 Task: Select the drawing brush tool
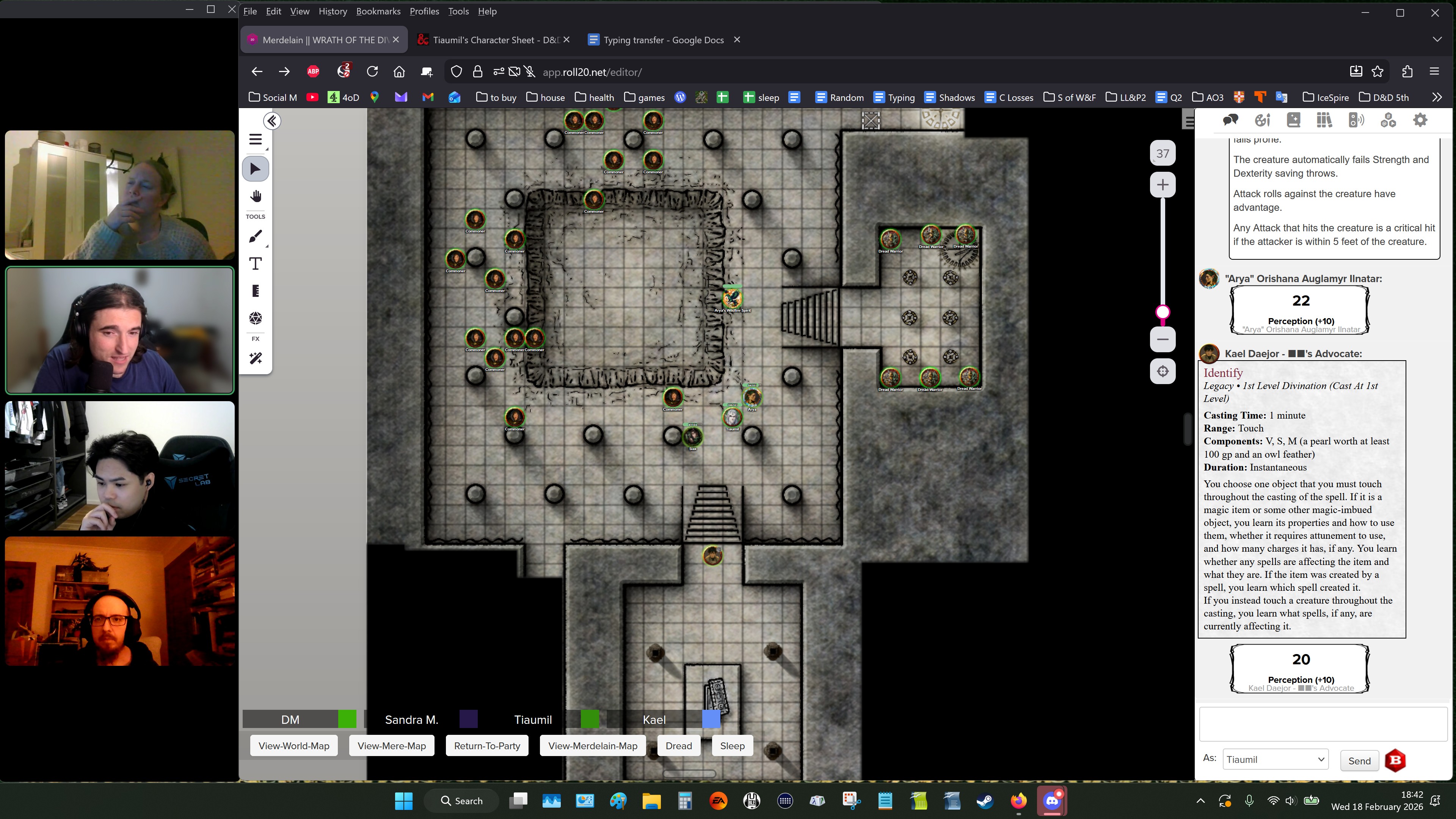pos(256,236)
